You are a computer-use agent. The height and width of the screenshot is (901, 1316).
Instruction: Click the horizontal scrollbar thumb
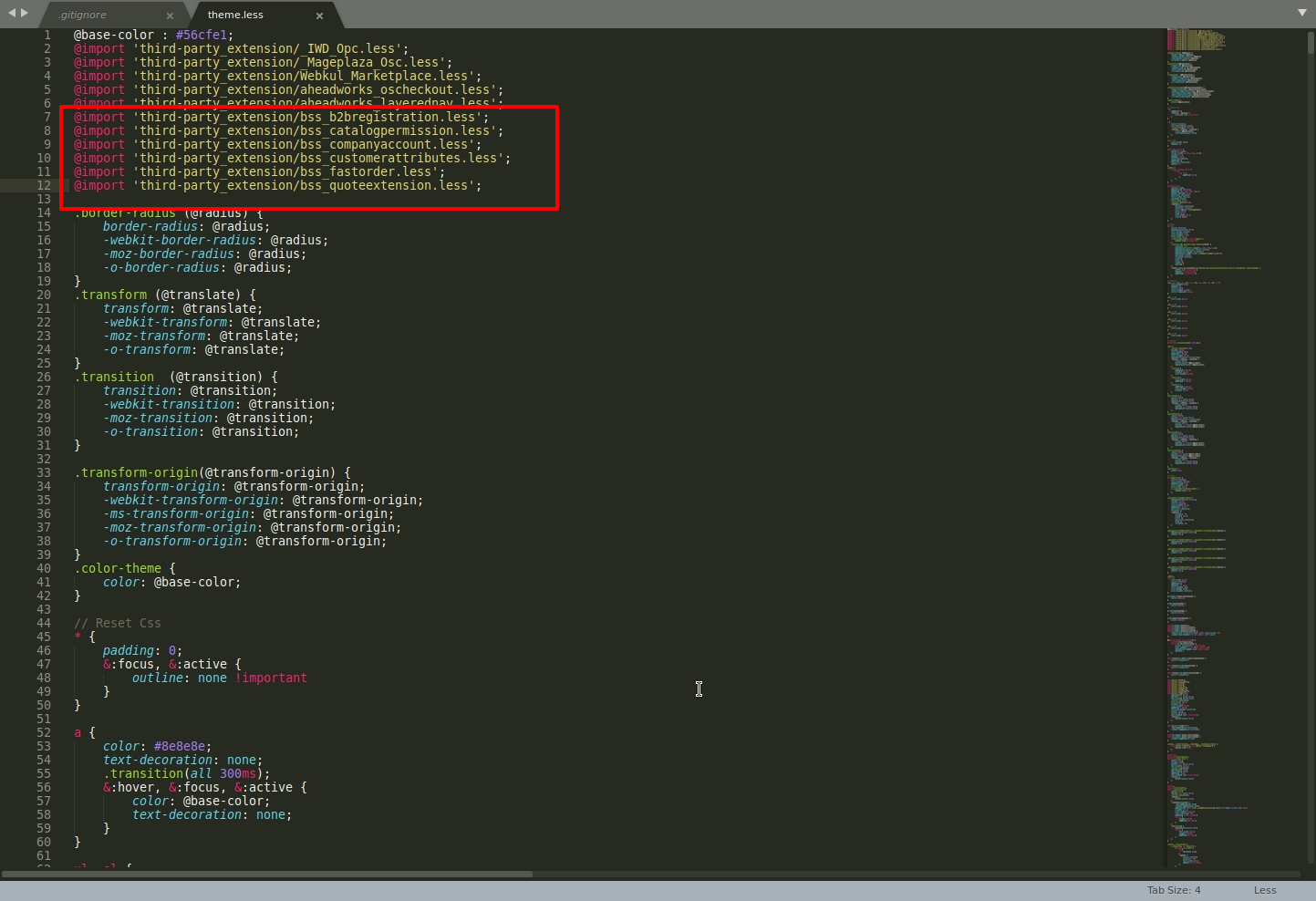click(x=267, y=874)
